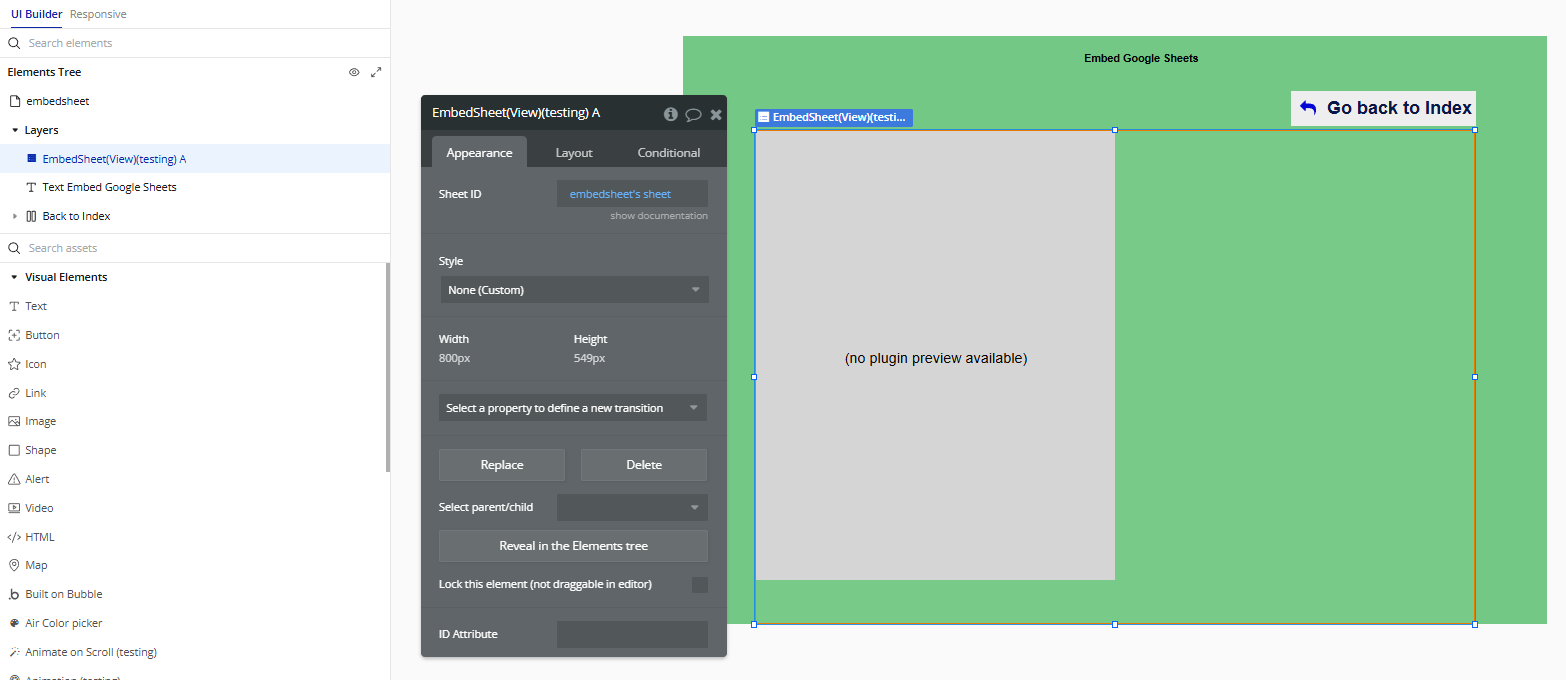Click the expand icon in Elements Tree header
1566x680 pixels.
(376, 72)
